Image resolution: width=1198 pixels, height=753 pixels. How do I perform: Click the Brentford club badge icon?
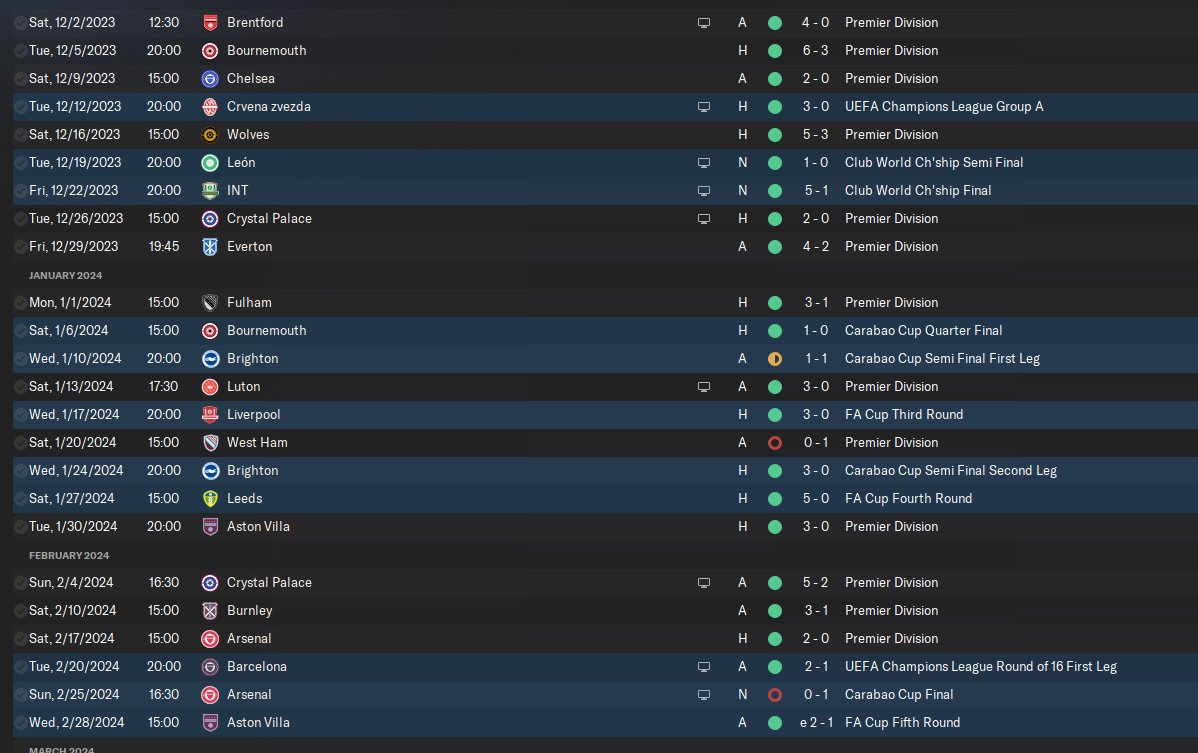[209, 23]
